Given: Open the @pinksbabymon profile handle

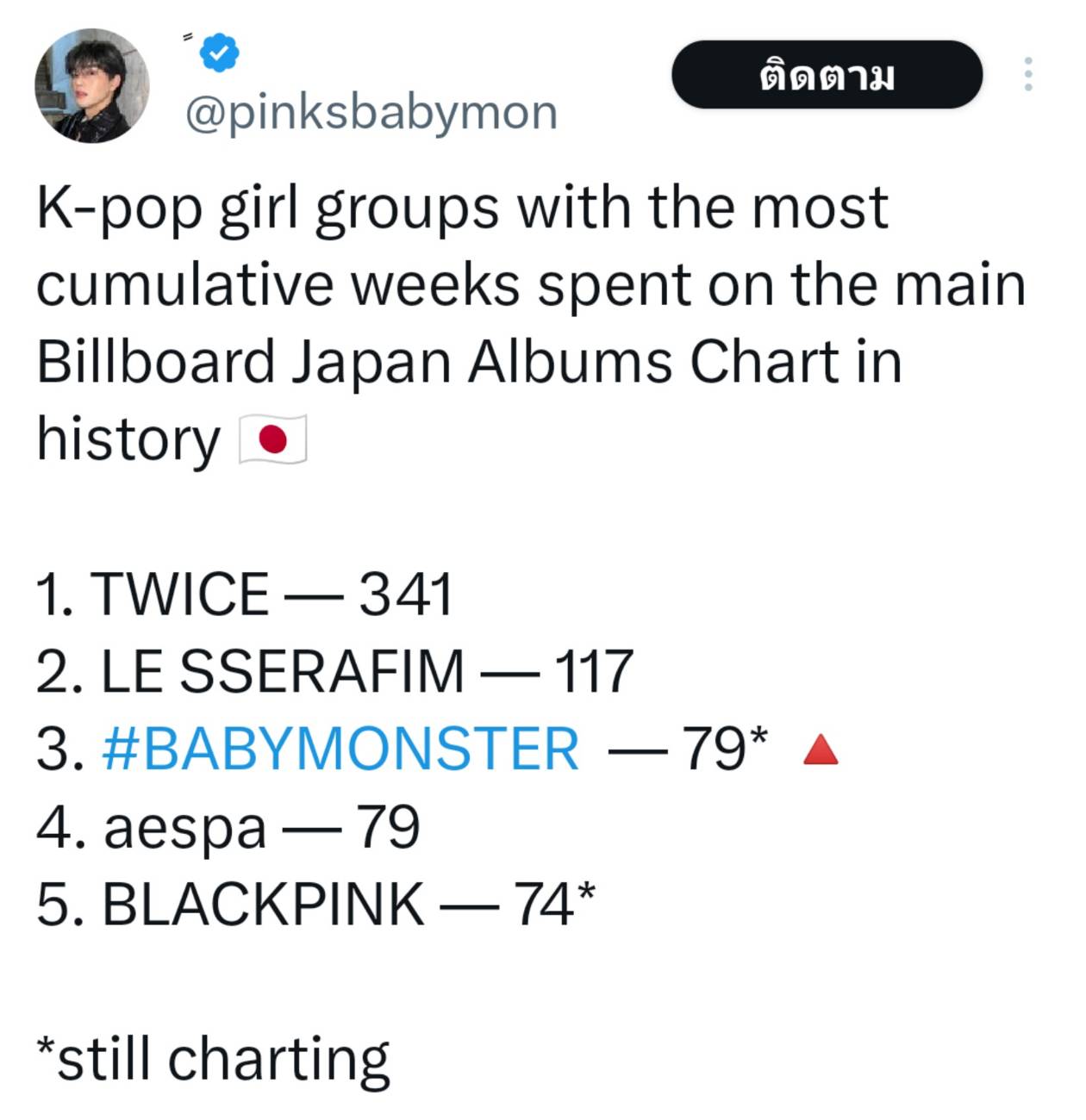Looking at the screenshot, I should pos(371,113).
